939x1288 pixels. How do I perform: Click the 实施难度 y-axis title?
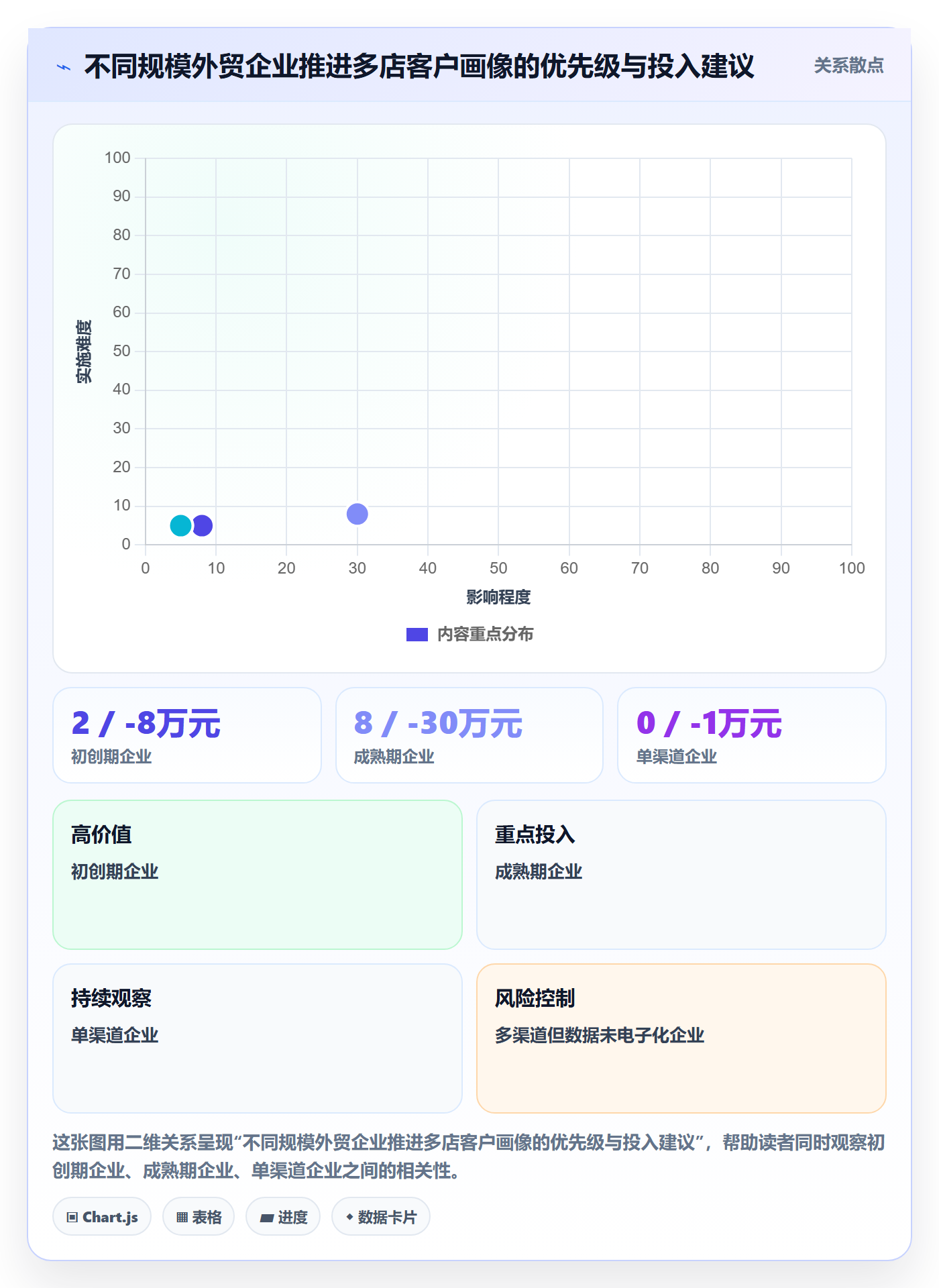[x=84, y=352]
